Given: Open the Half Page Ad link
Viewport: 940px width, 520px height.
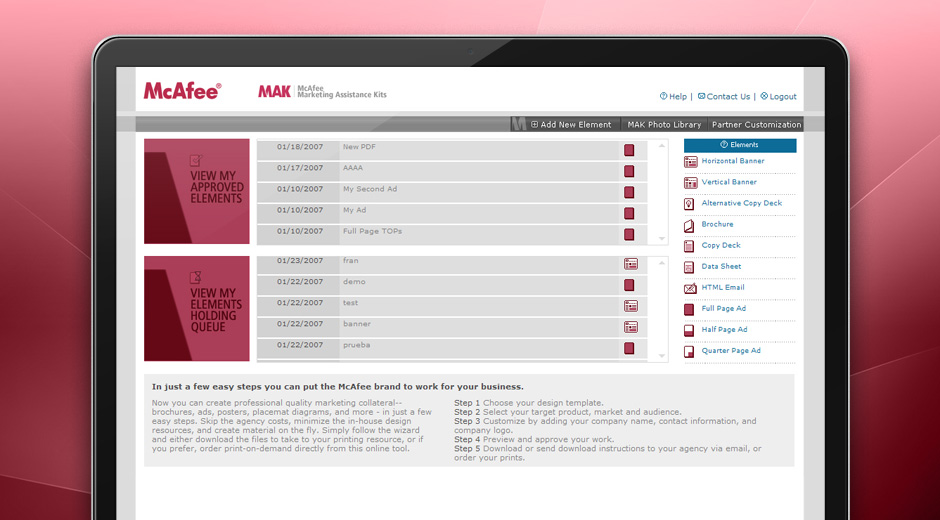Looking at the screenshot, I should tap(724, 329).
